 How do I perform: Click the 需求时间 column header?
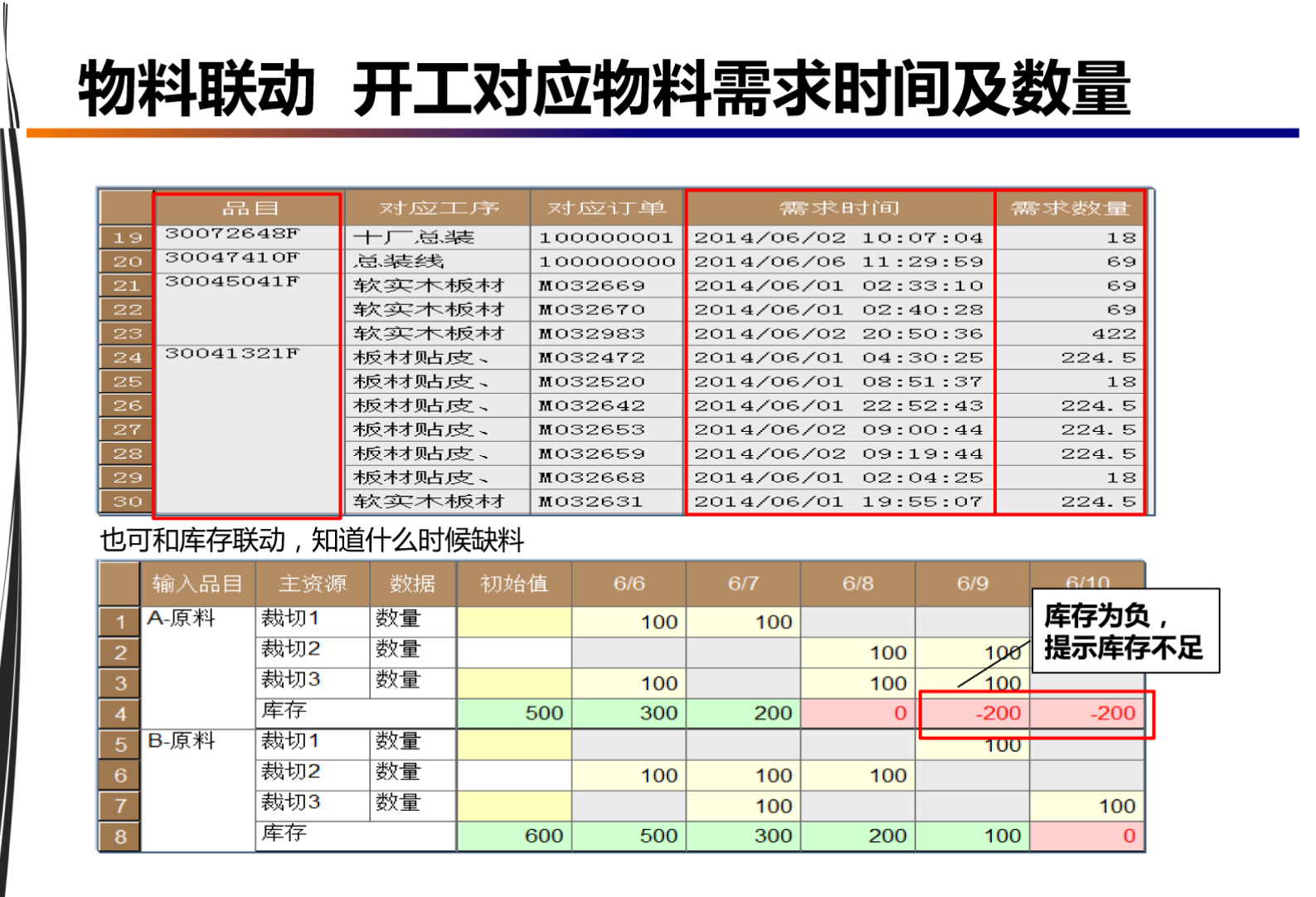[x=840, y=208]
